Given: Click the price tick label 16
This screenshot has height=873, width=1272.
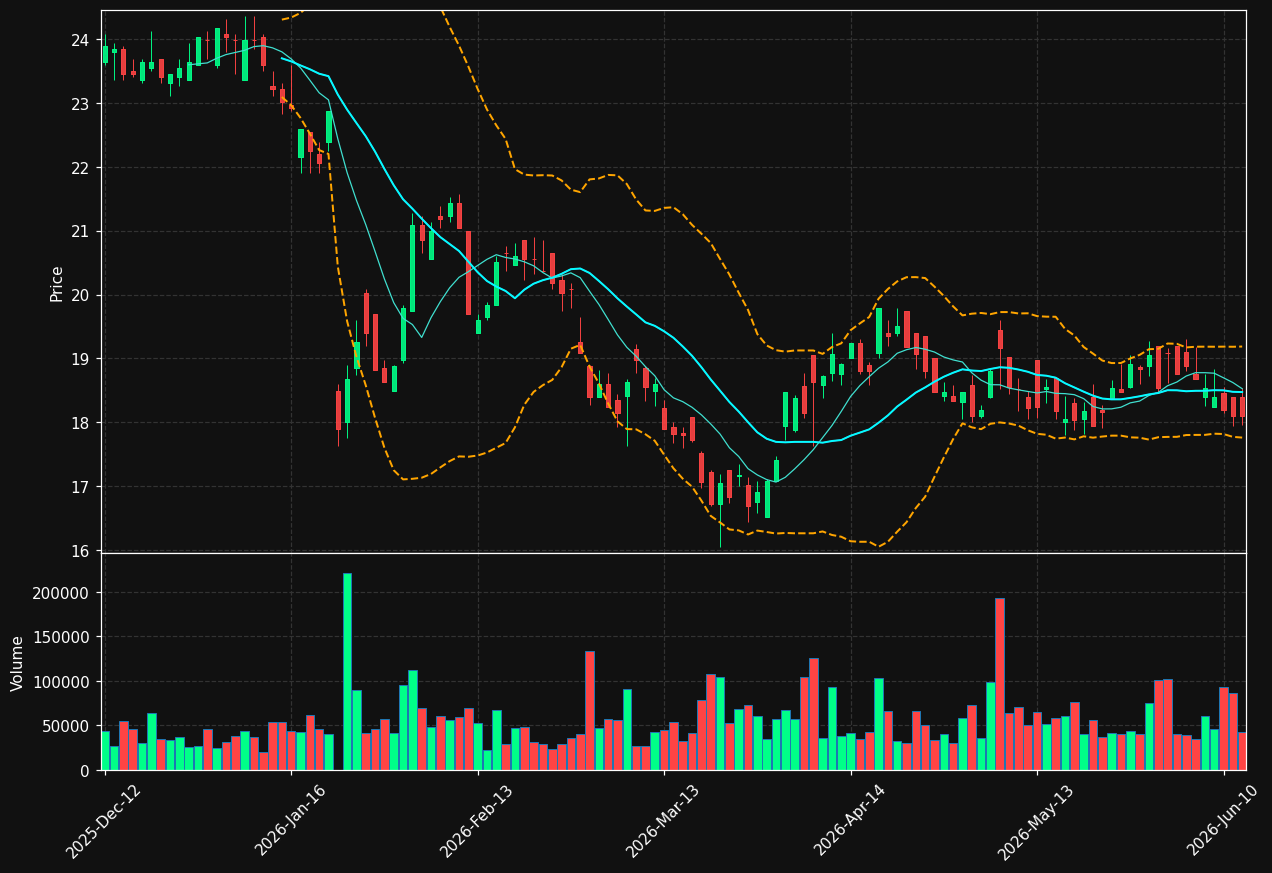Looking at the screenshot, I should click(81, 551).
